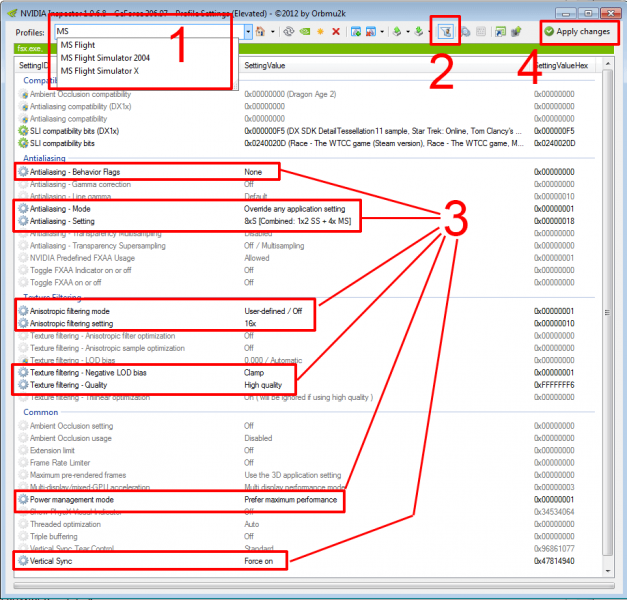Click the gear icon beside Negative LOD bias
Viewport: 627px width, 600px height.
coord(23,372)
